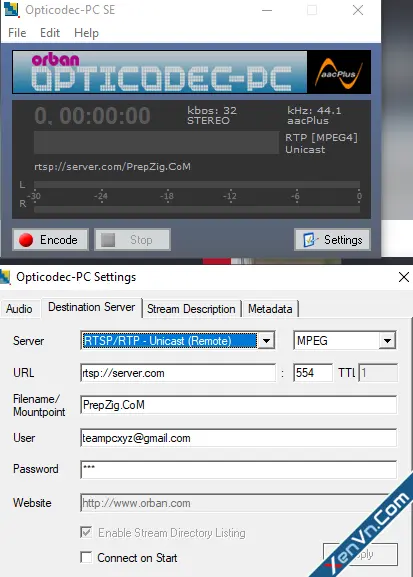The height and width of the screenshot is (577, 413).
Task: Click the Filename/Mountpoint field
Action: pyautogui.click(x=239, y=405)
